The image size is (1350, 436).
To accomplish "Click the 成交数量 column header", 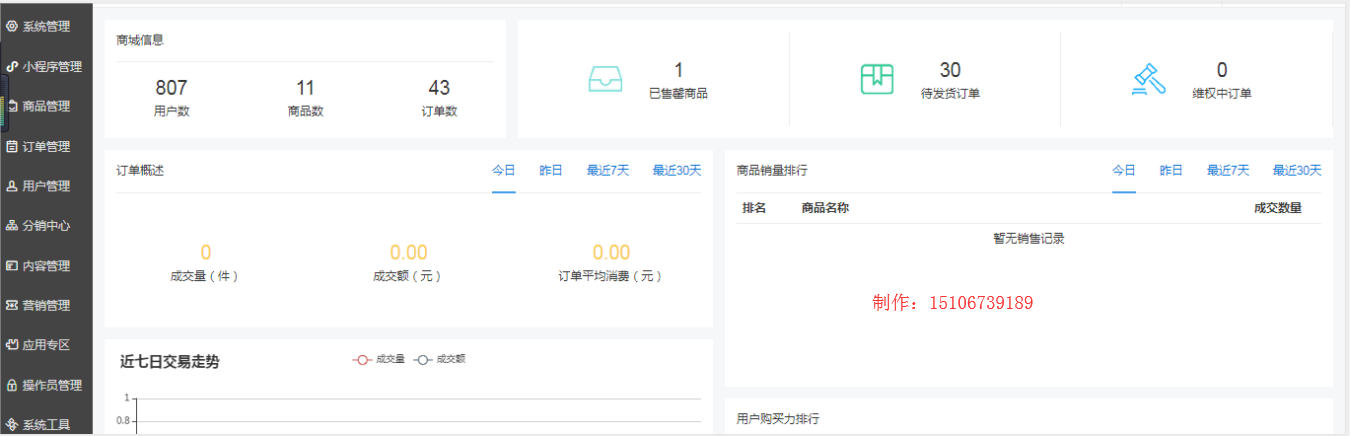I will click(x=1278, y=208).
